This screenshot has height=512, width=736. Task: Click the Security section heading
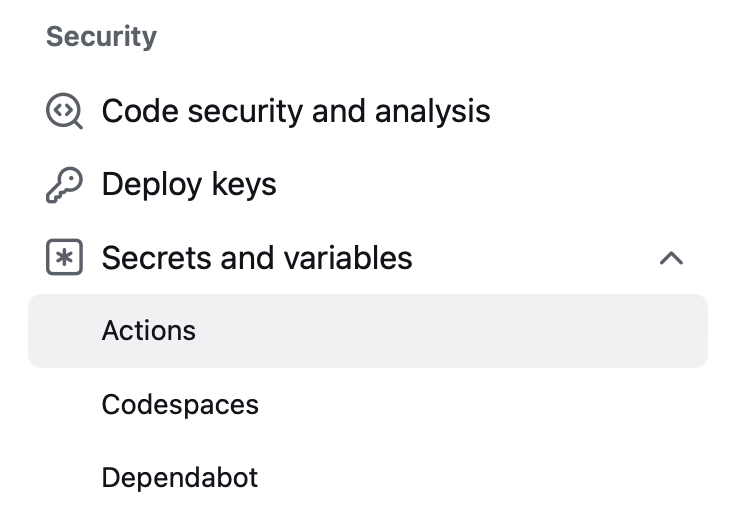tap(101, 37)
